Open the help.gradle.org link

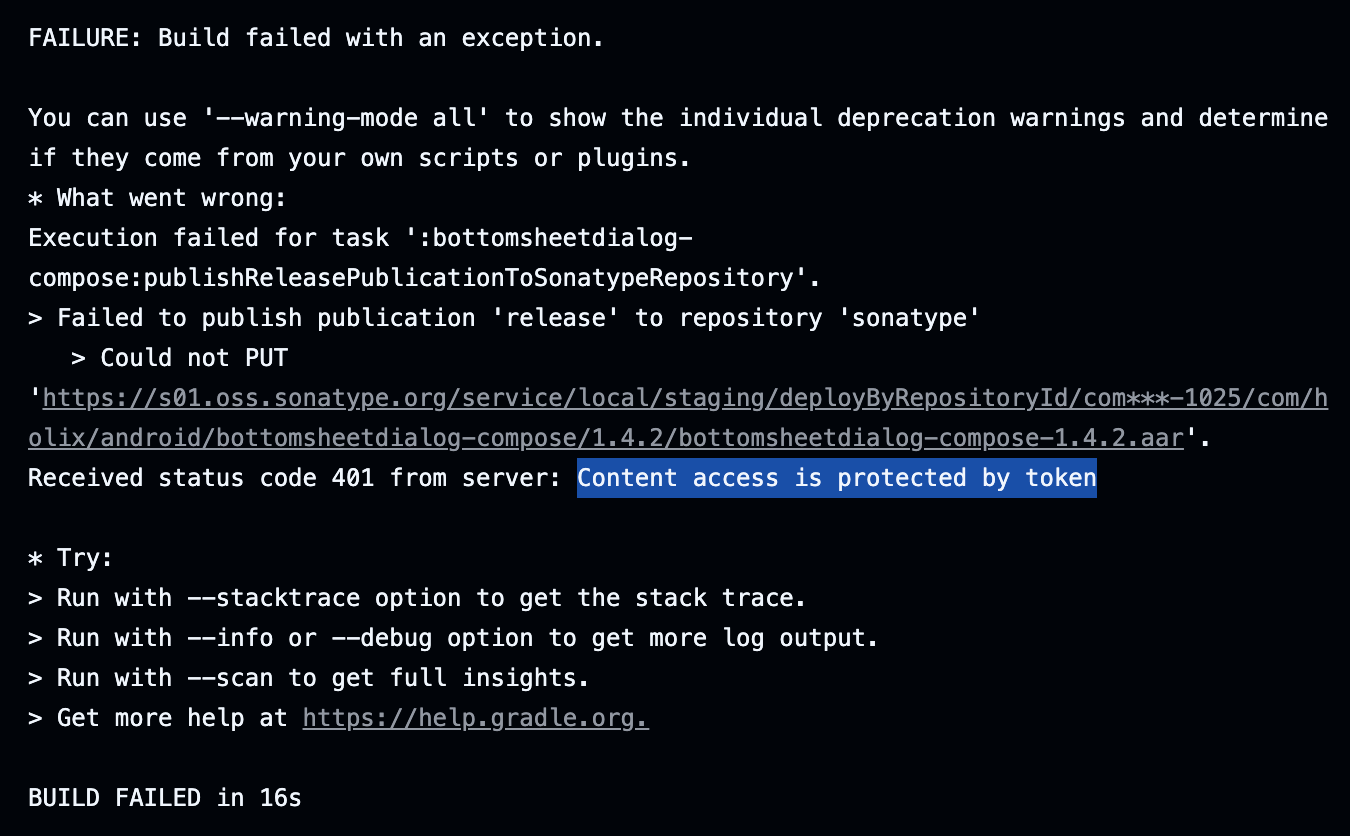point(475,718)
